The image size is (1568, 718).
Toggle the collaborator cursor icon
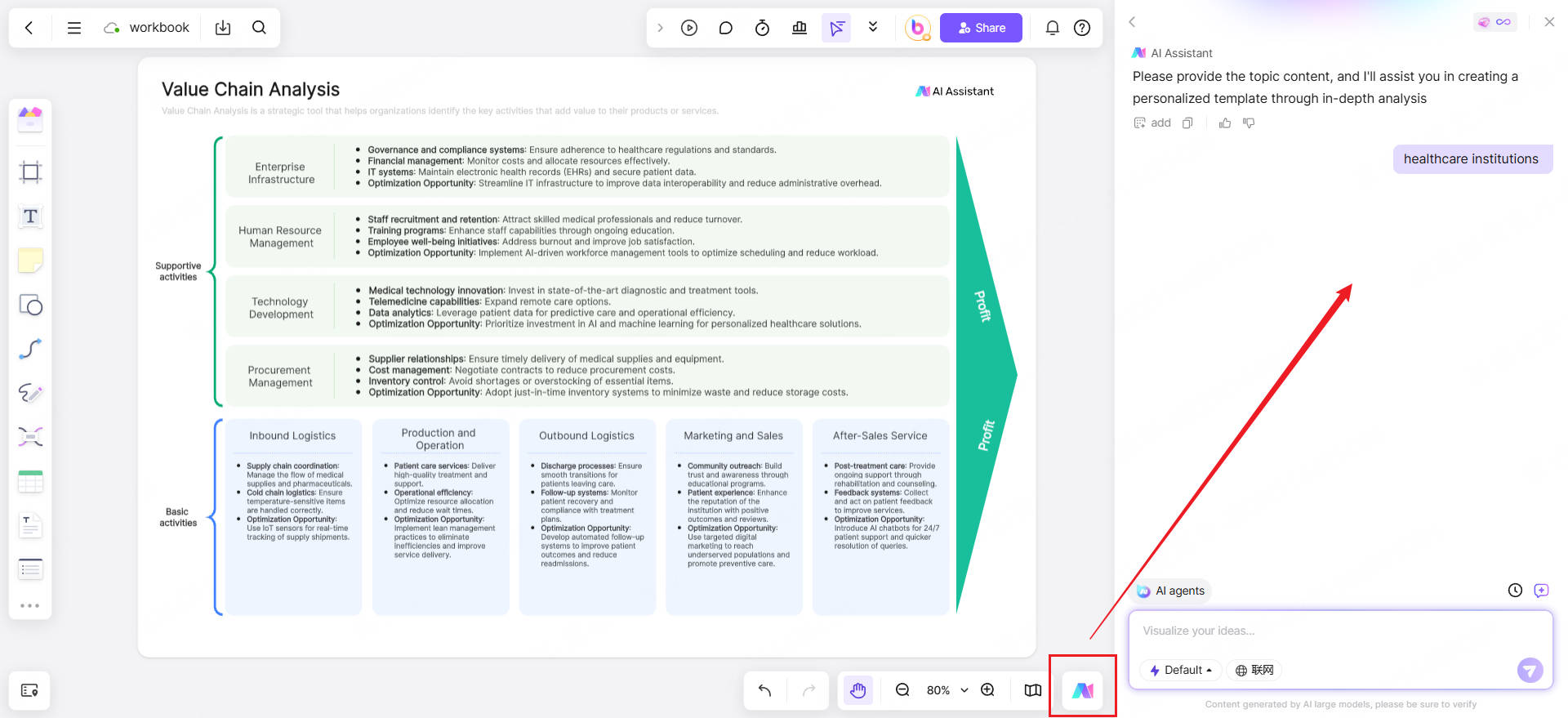[836, 28]
